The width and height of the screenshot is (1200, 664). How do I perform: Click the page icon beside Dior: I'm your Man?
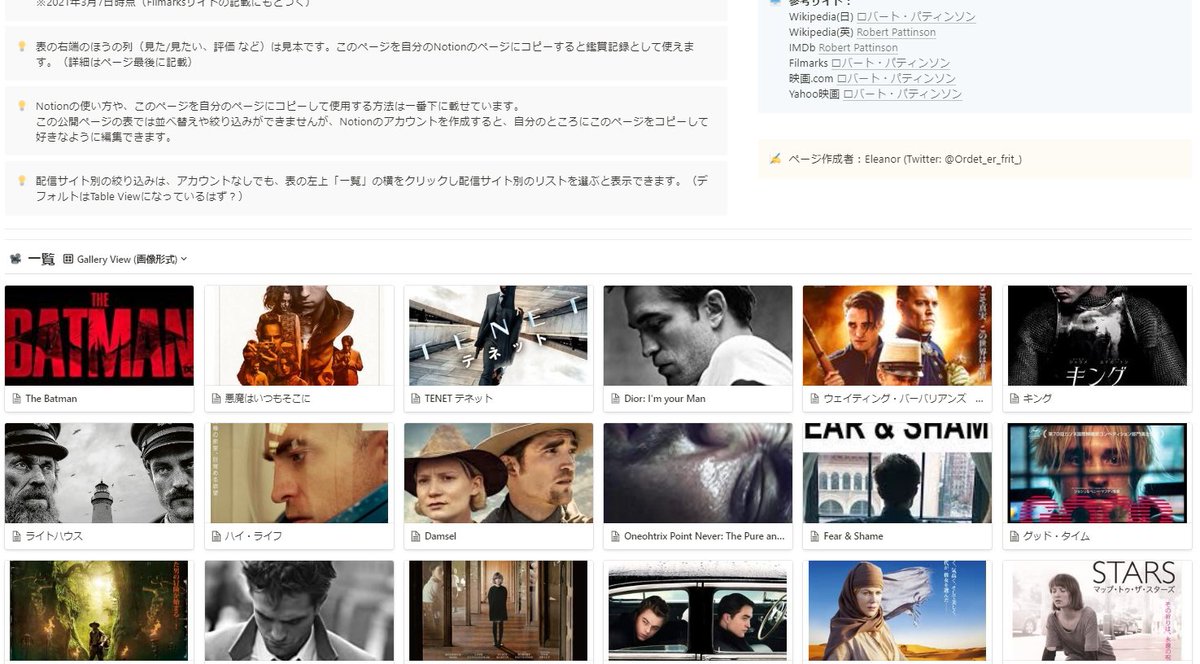click(615, 398)
